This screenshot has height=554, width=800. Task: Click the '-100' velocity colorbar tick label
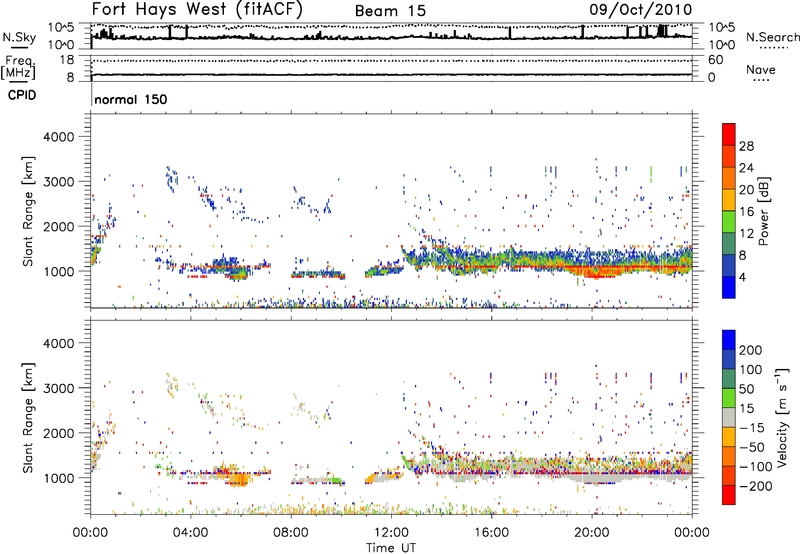755,467
